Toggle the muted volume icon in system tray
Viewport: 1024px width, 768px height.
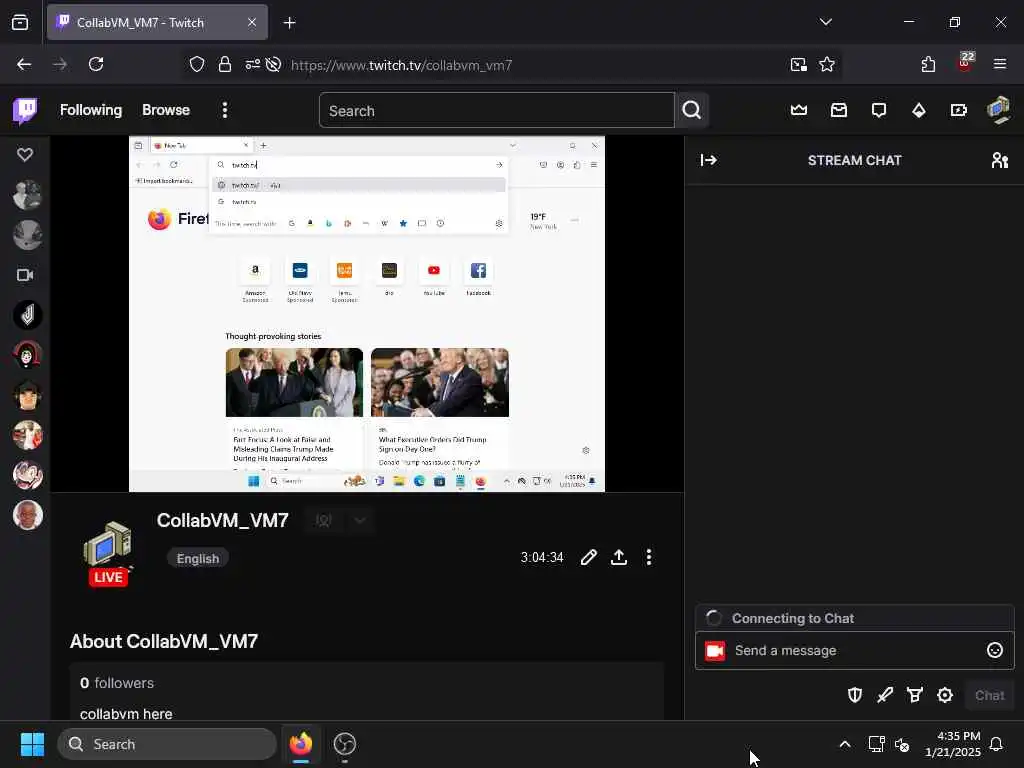(902, 744)
